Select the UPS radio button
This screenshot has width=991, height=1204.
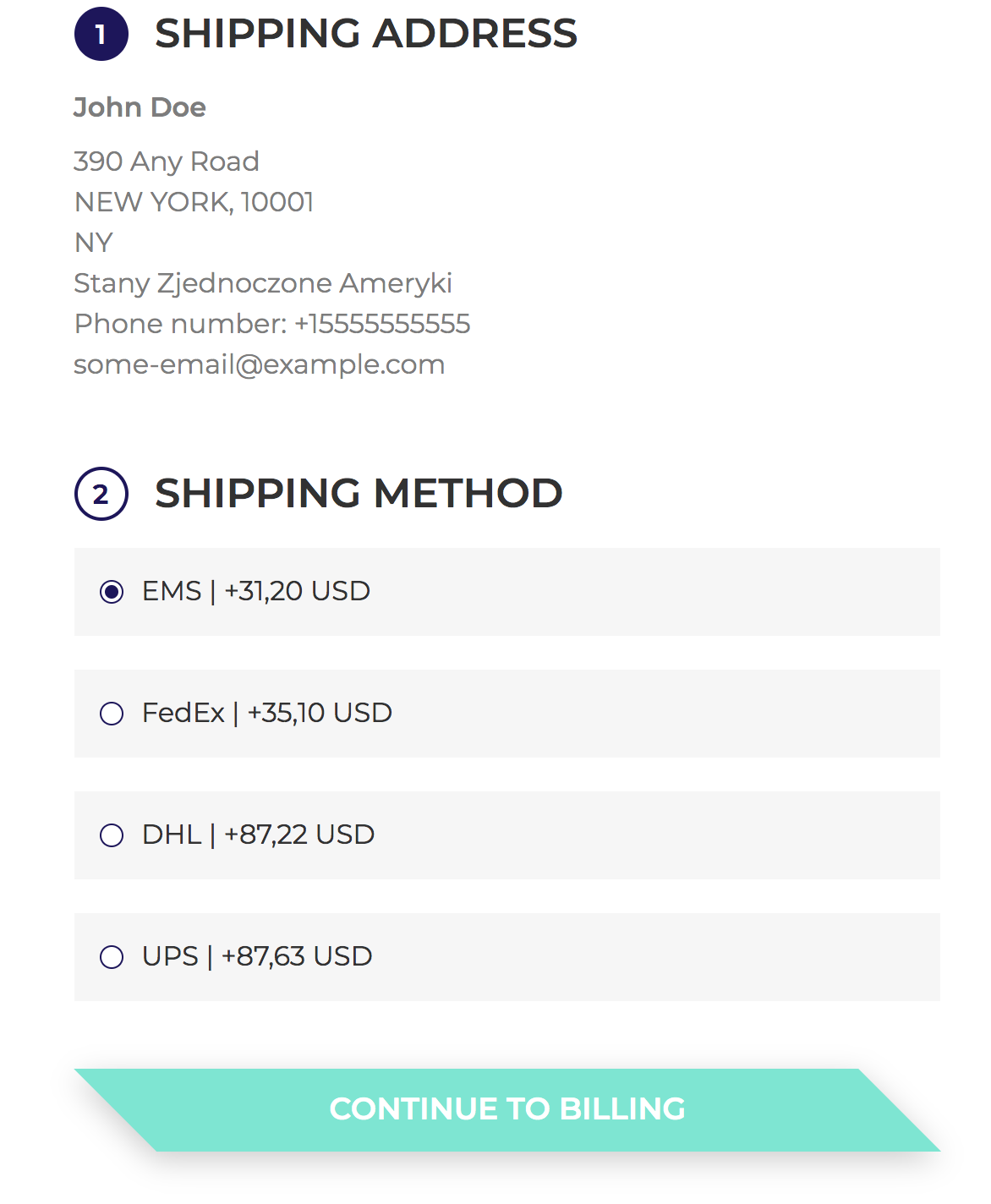112,957
